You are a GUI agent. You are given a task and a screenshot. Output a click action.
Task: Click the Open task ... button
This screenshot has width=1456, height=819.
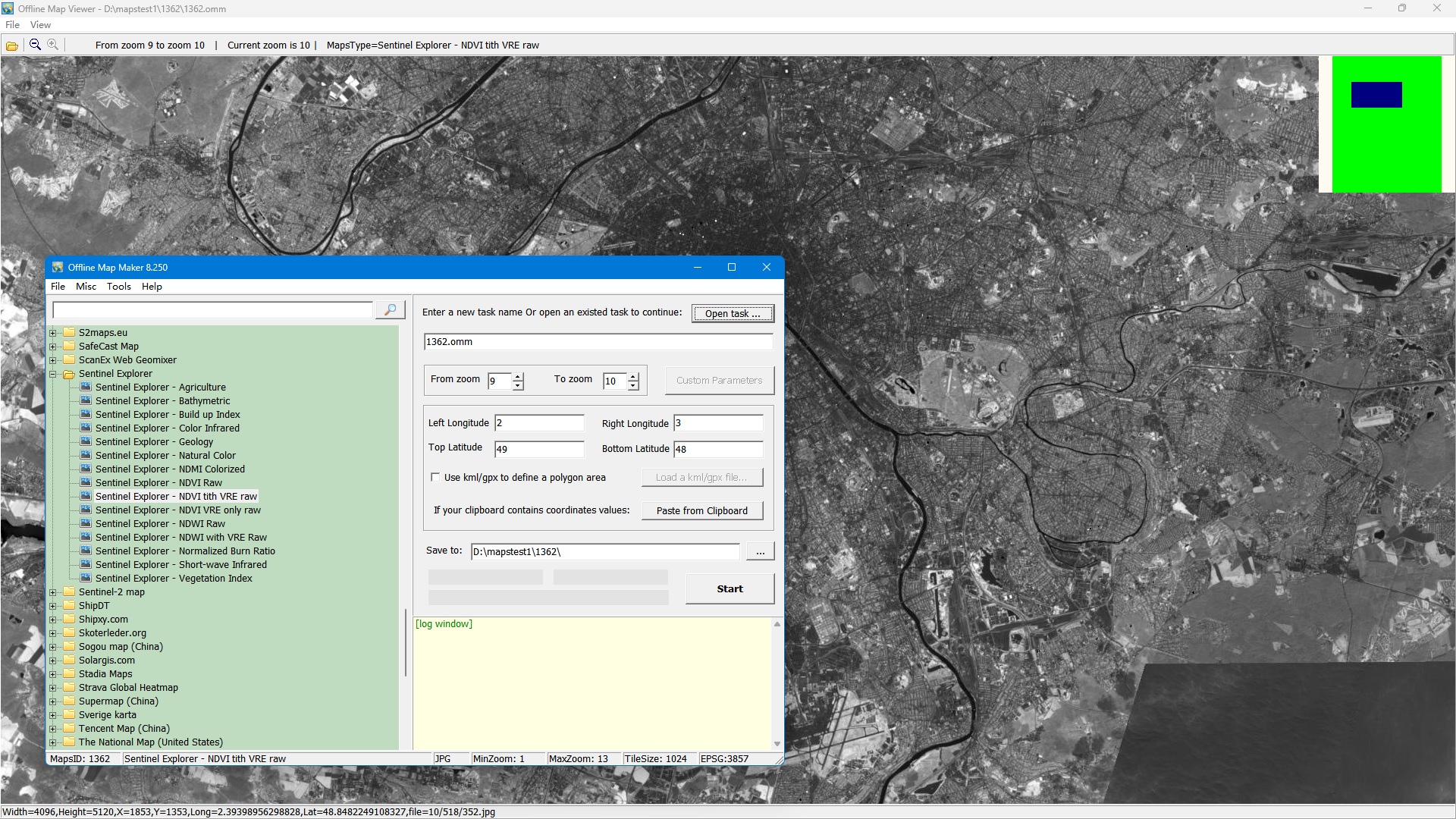733,313
